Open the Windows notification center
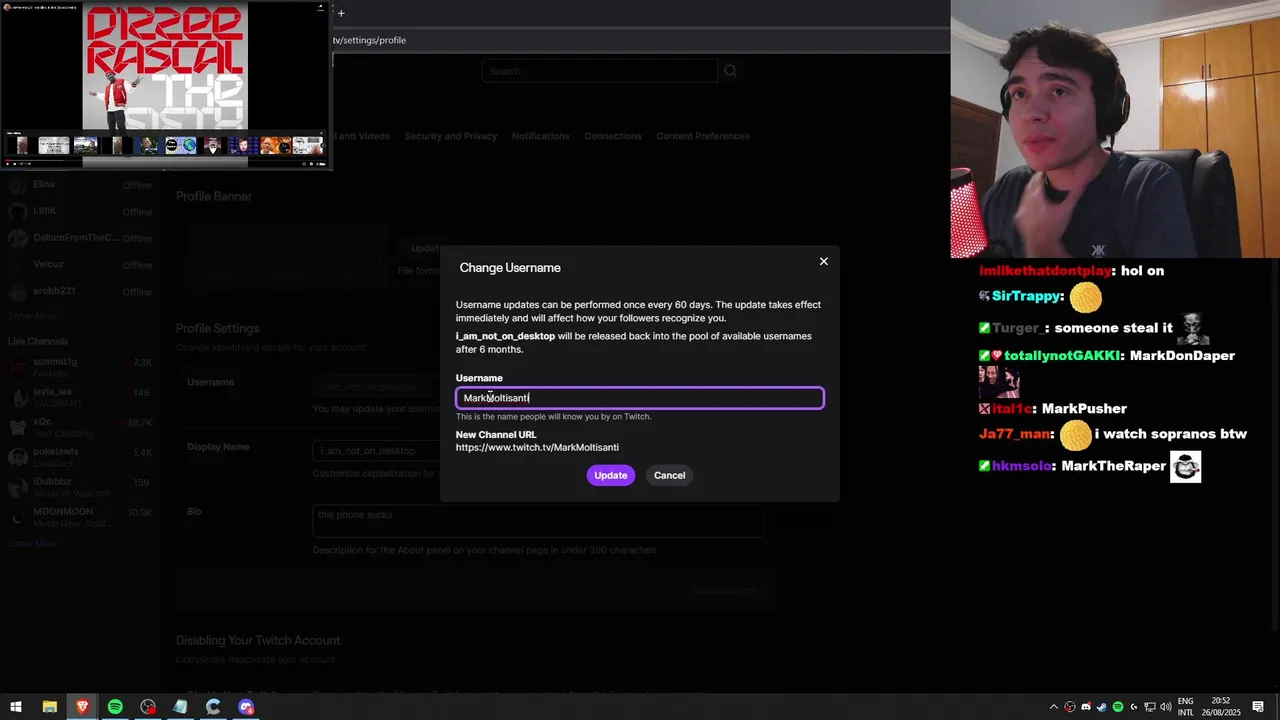Image resolution: width=1280 pixels, height=720 pixels. (1258, 707)
